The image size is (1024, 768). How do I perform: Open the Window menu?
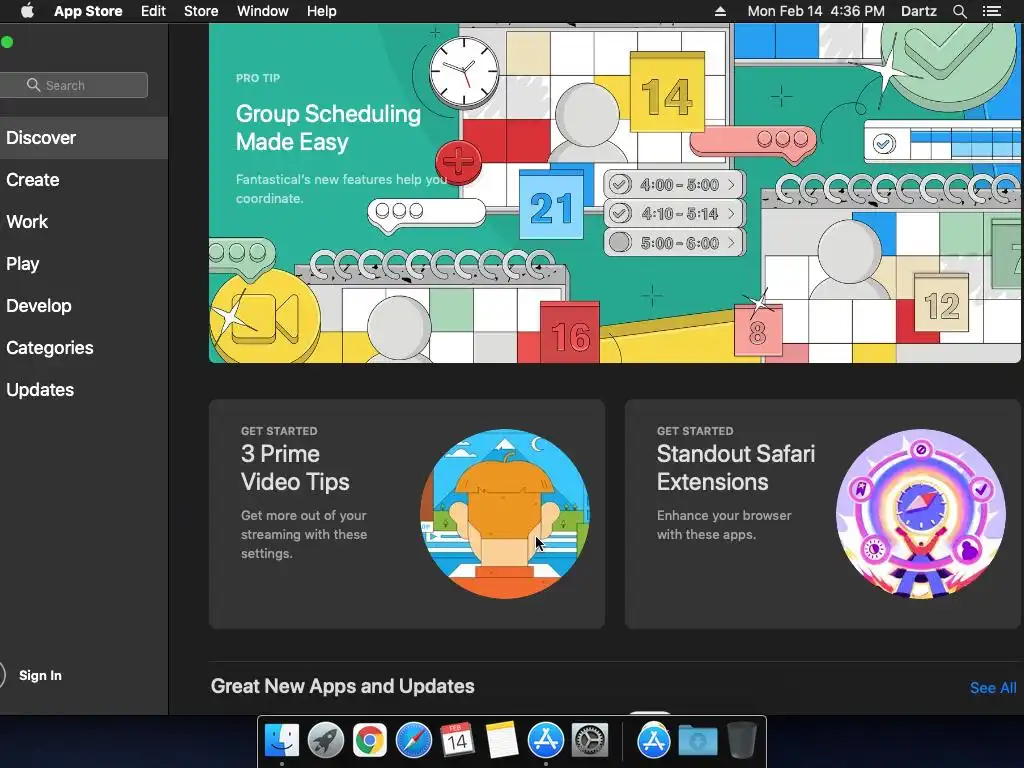[263, 11]
